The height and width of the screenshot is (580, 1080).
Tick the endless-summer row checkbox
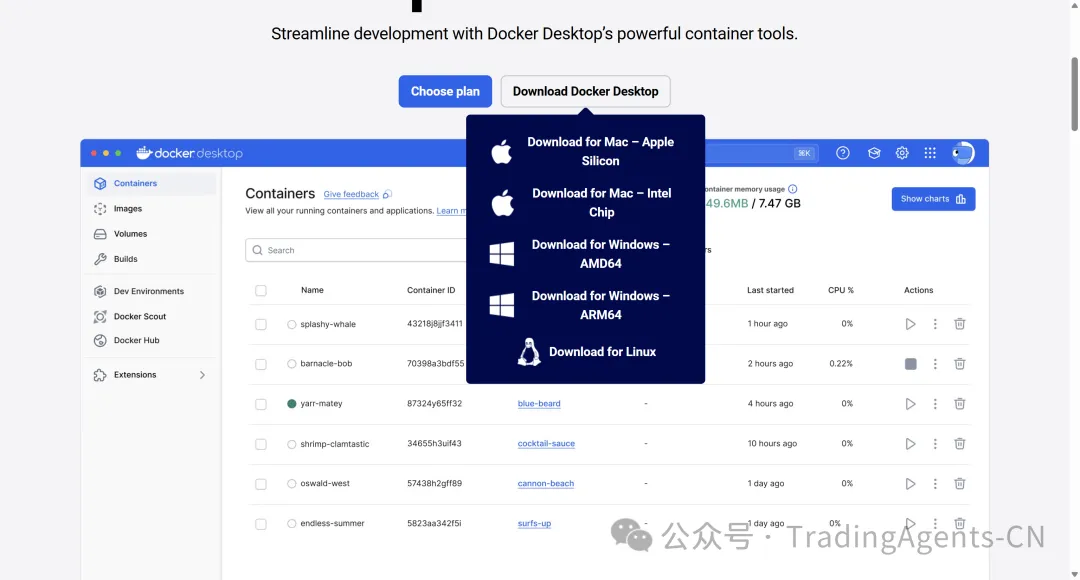click(261, 524)
